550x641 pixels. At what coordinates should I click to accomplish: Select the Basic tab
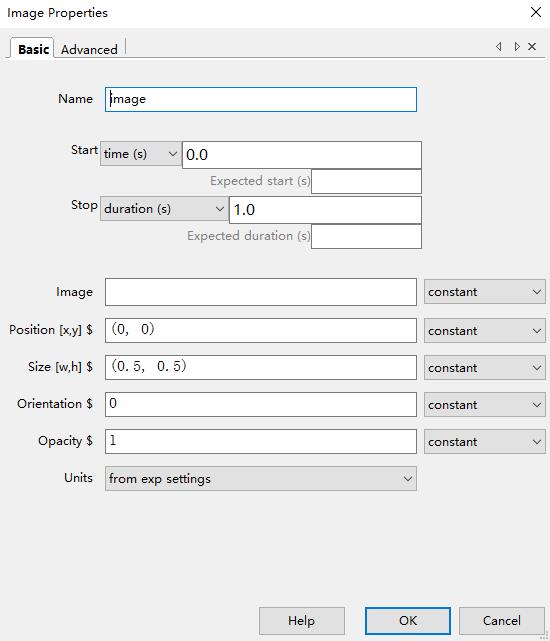pos(33,49)
